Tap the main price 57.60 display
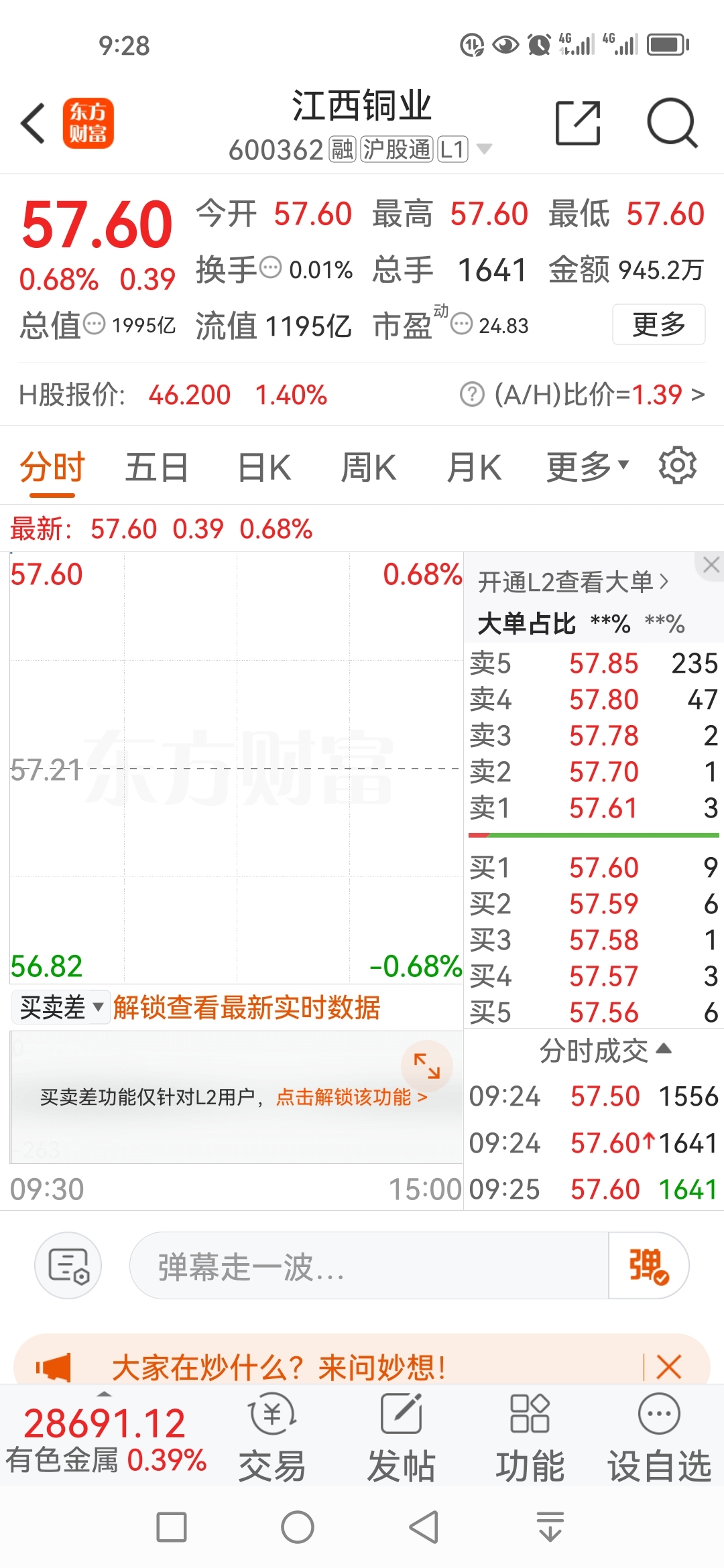 click(x=97, y=224)
